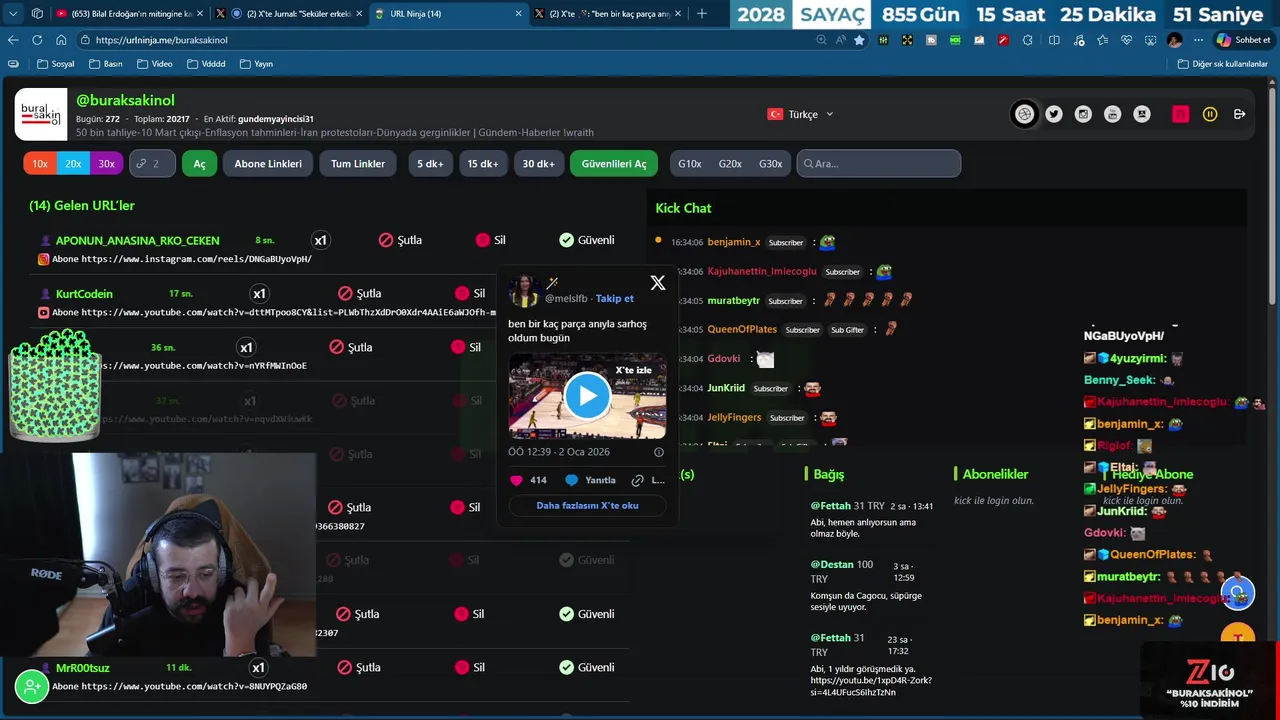Open the tab actions chevron menu

tap(13, 14)
